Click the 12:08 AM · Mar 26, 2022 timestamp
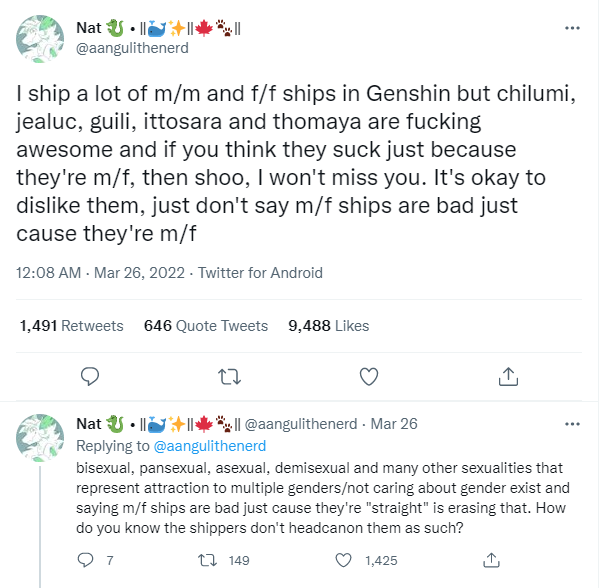Image resolution: width=600 pixels, height=588 pixels. pos(101,272)
